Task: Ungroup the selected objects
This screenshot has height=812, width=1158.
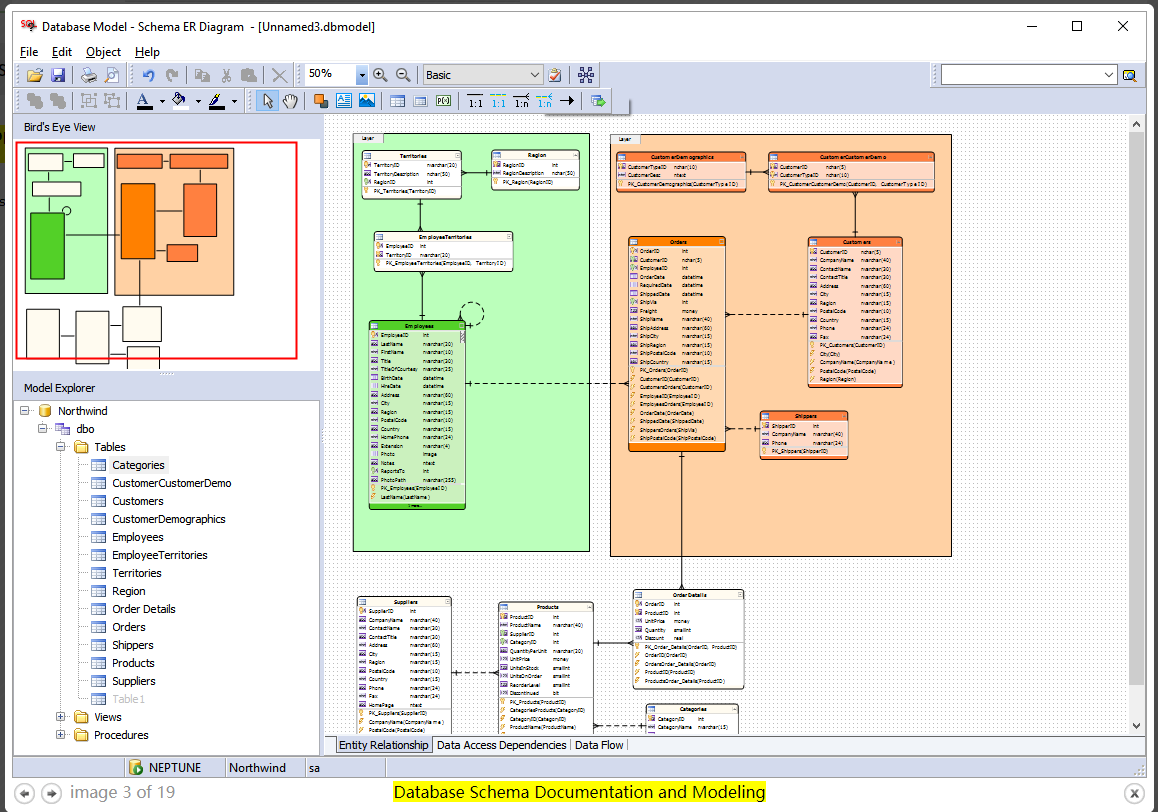Action: pyautogui.click(x=112, y=101)
